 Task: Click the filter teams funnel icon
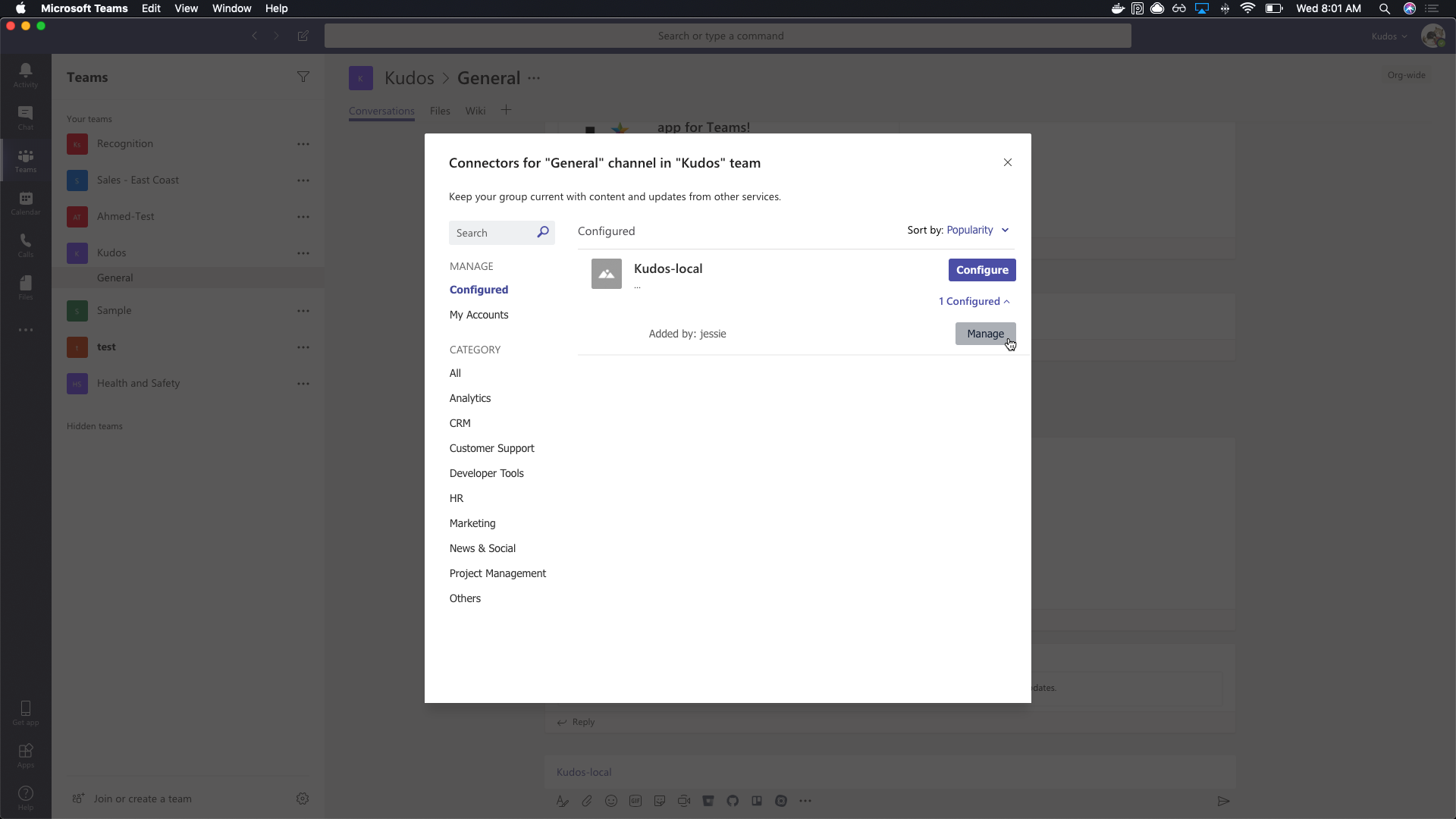303,77
